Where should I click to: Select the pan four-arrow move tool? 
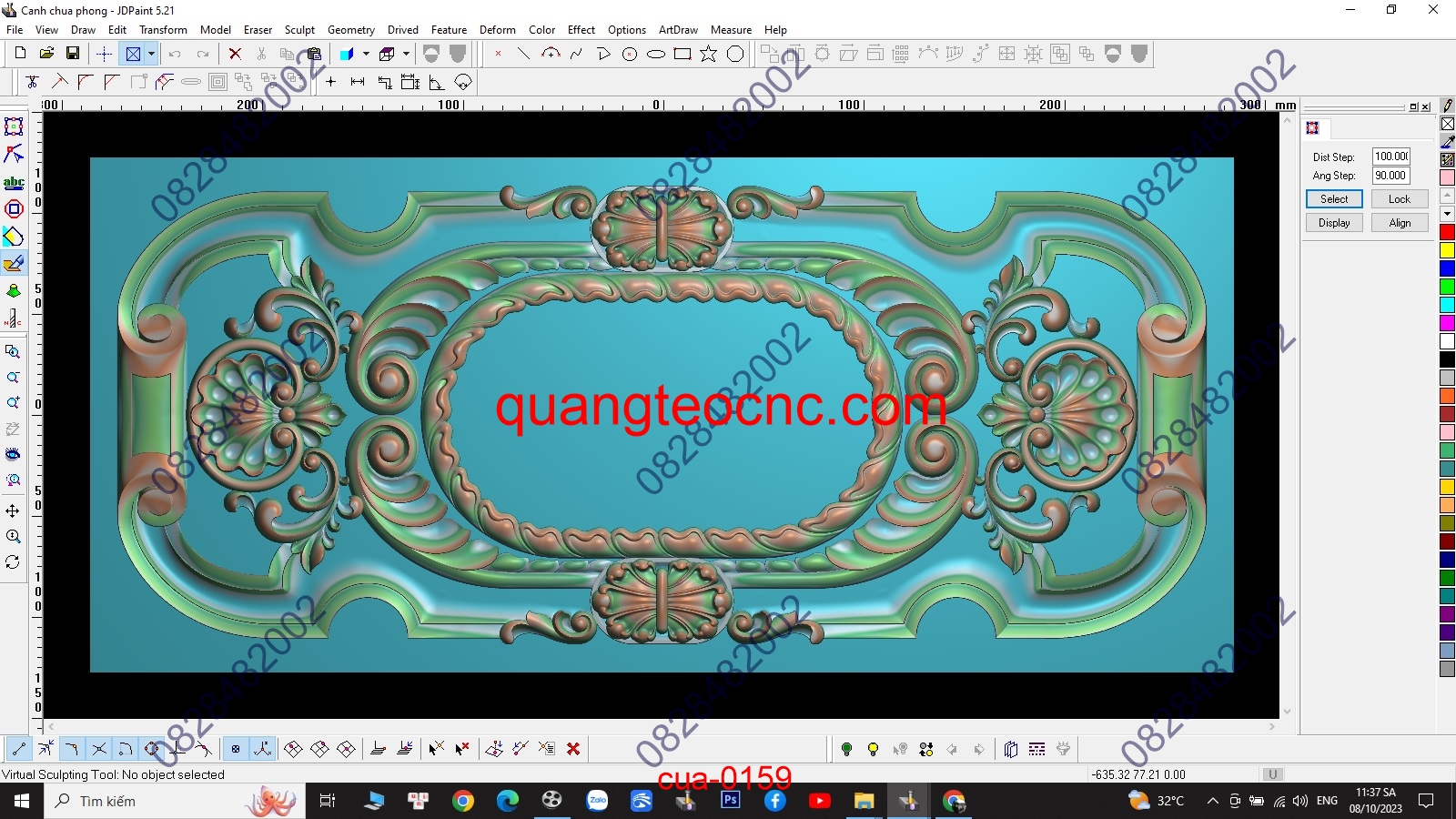pyautogui.click(x=14, y=511)
